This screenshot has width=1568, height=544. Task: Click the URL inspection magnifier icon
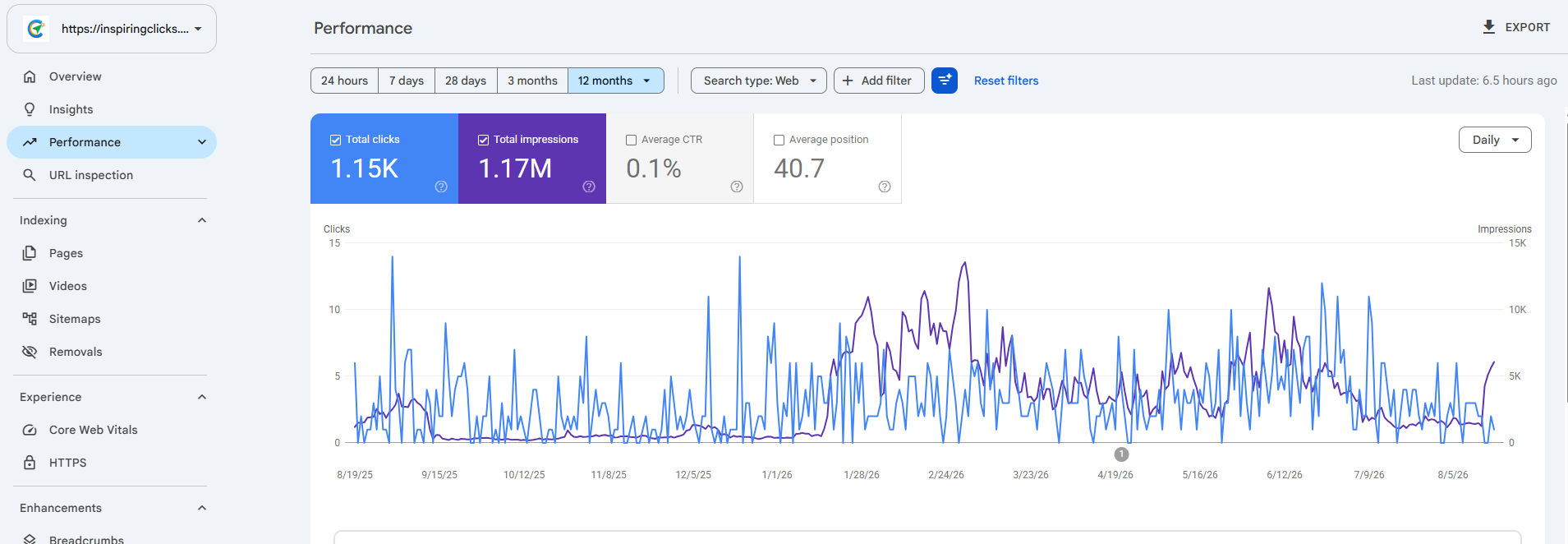30,175
